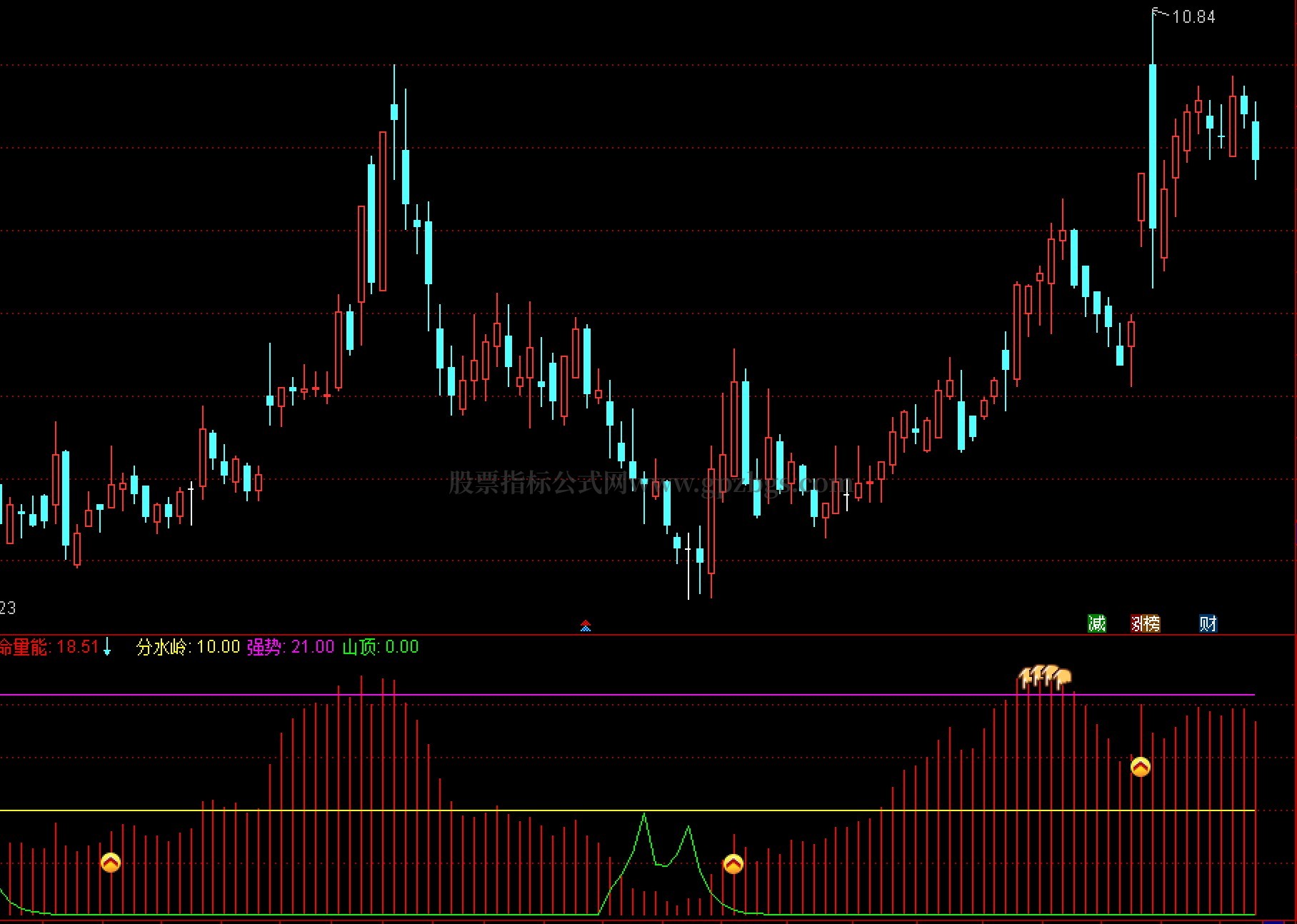Click the cyan down arrow beside 18.51
This screenshot has height=924, width=1297.
[x=107, y=647]
